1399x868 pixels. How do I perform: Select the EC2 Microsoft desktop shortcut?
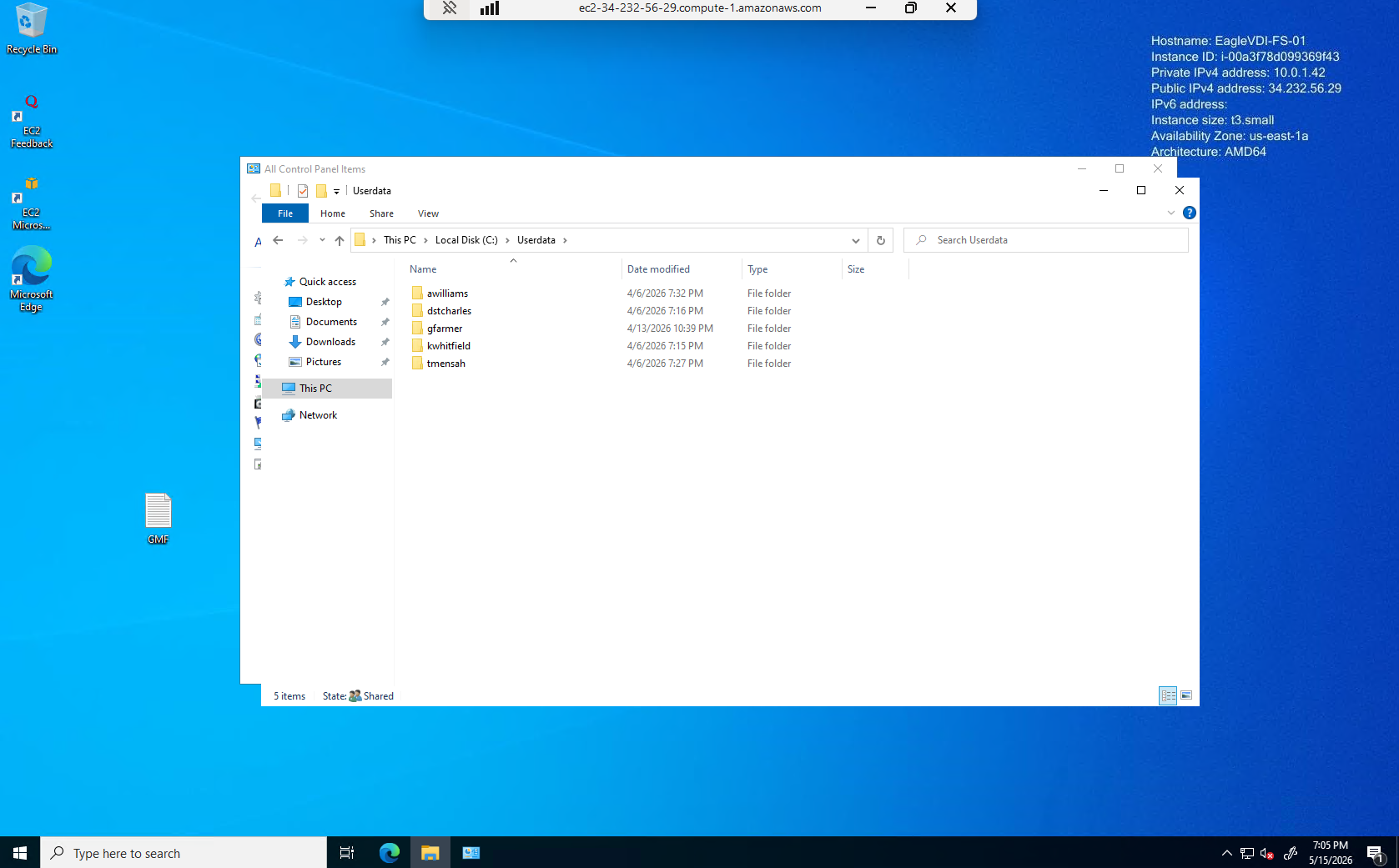(x=32, y=203)
